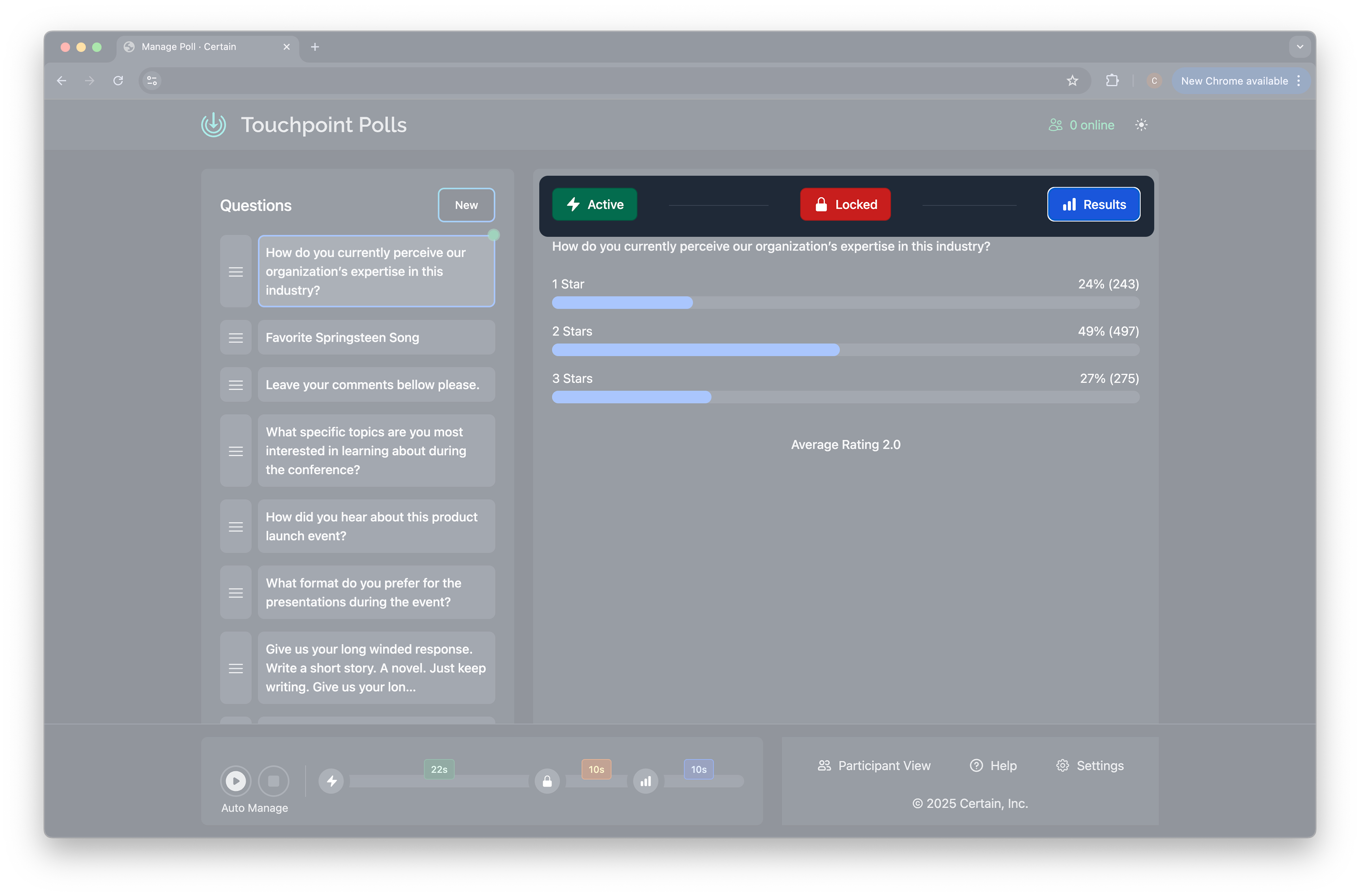Expand the tab search chevron dropdown
Screen dimensions: 1360x896
[x=1299, y=47]
